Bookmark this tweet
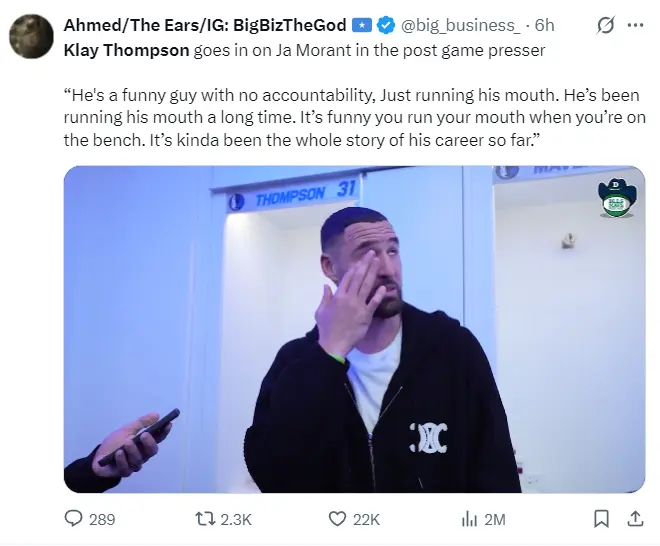The height and width of the screenshot is (546, 660). tap(601, 519)
